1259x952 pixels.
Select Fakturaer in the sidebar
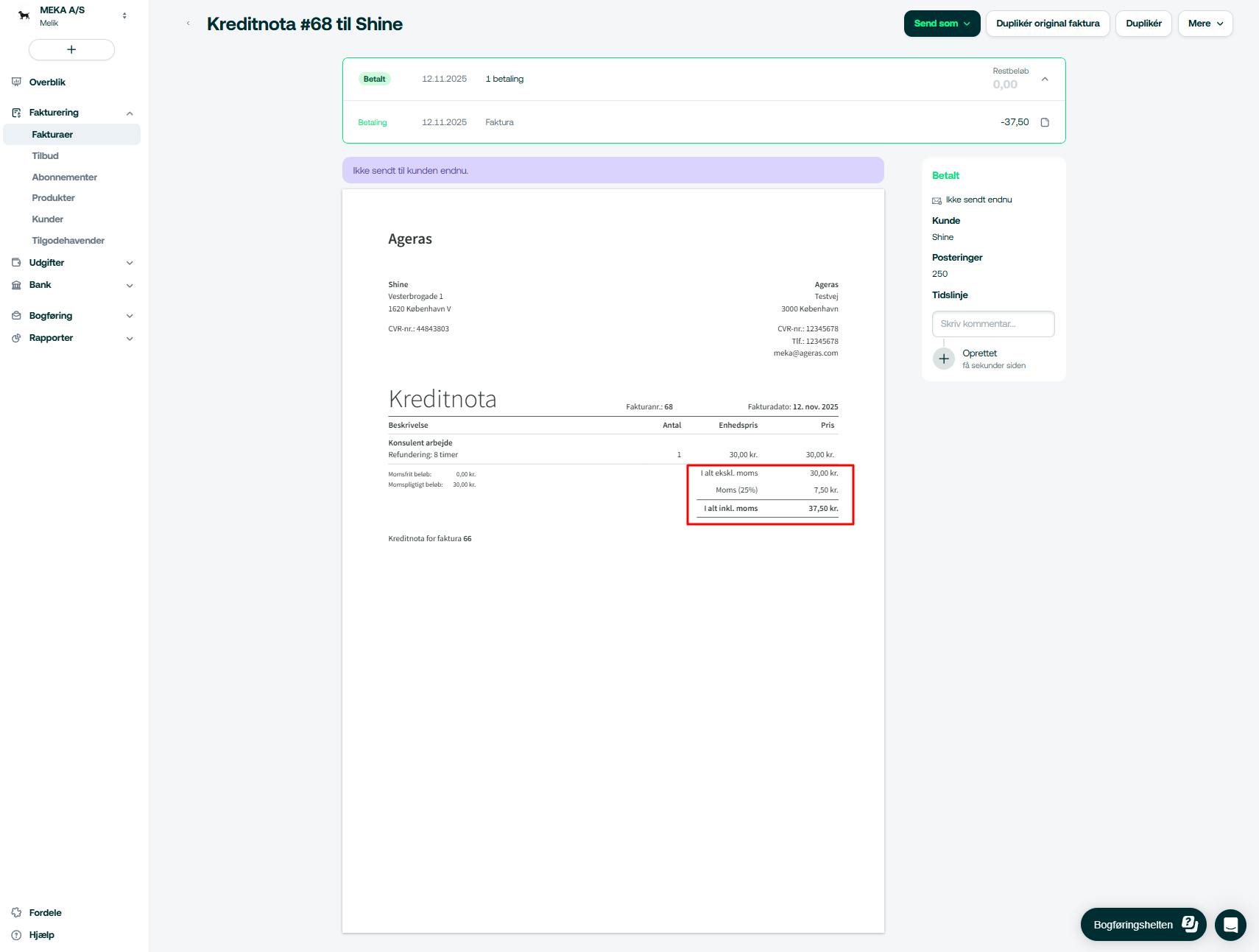pyautogui.click(x=71, y=135)
